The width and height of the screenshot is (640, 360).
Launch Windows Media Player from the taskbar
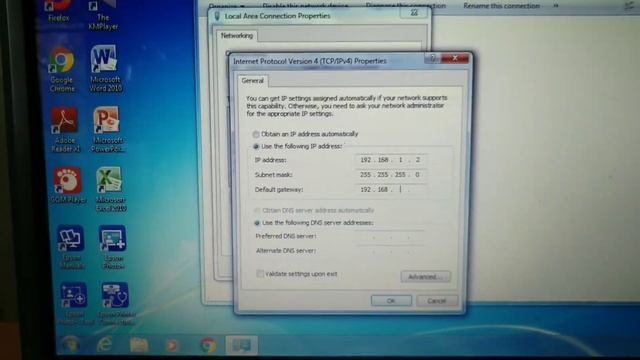pos(172,346)
